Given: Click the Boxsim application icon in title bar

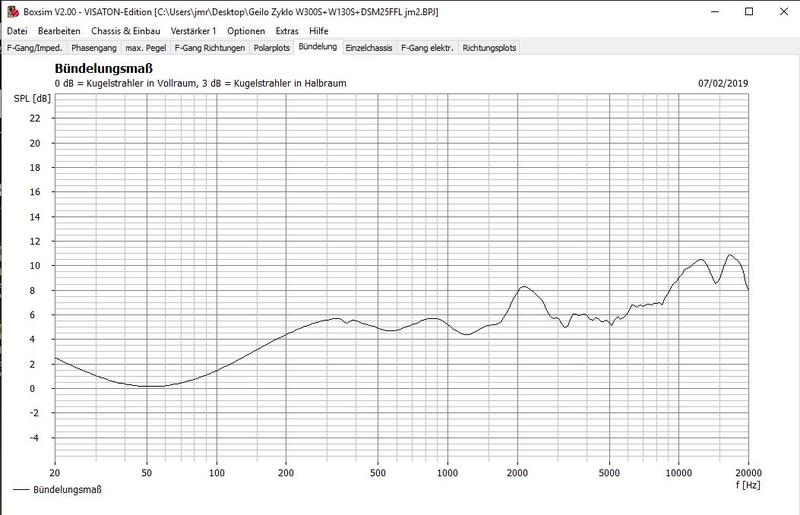Looking at the screenshot, I should pos(13,11).
